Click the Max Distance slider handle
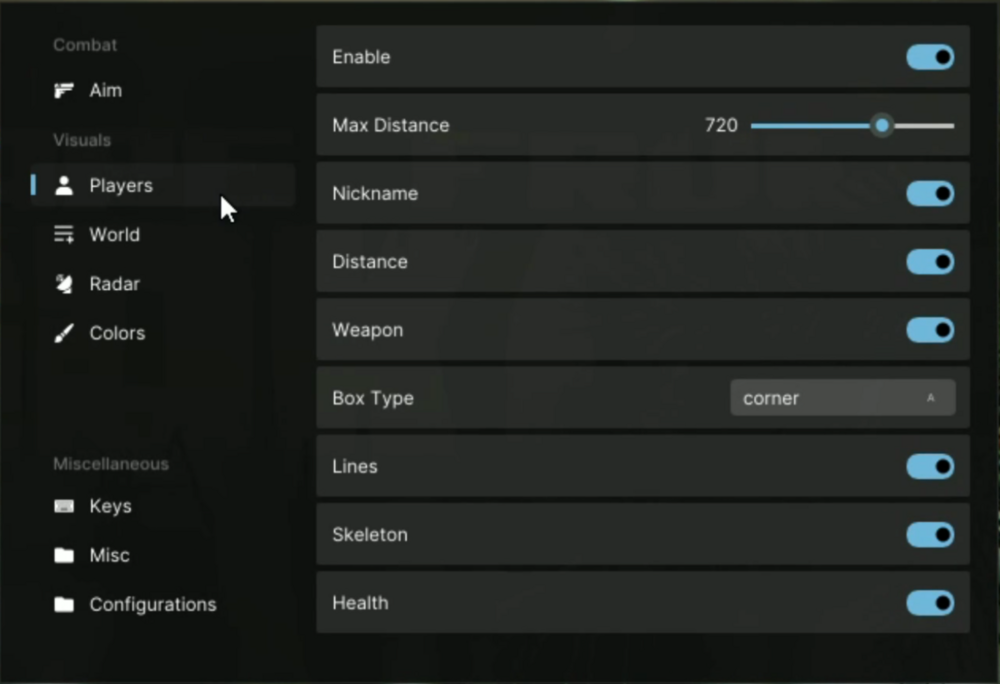The width and height of the screenshot is (1000, 684). coord(882,125)
